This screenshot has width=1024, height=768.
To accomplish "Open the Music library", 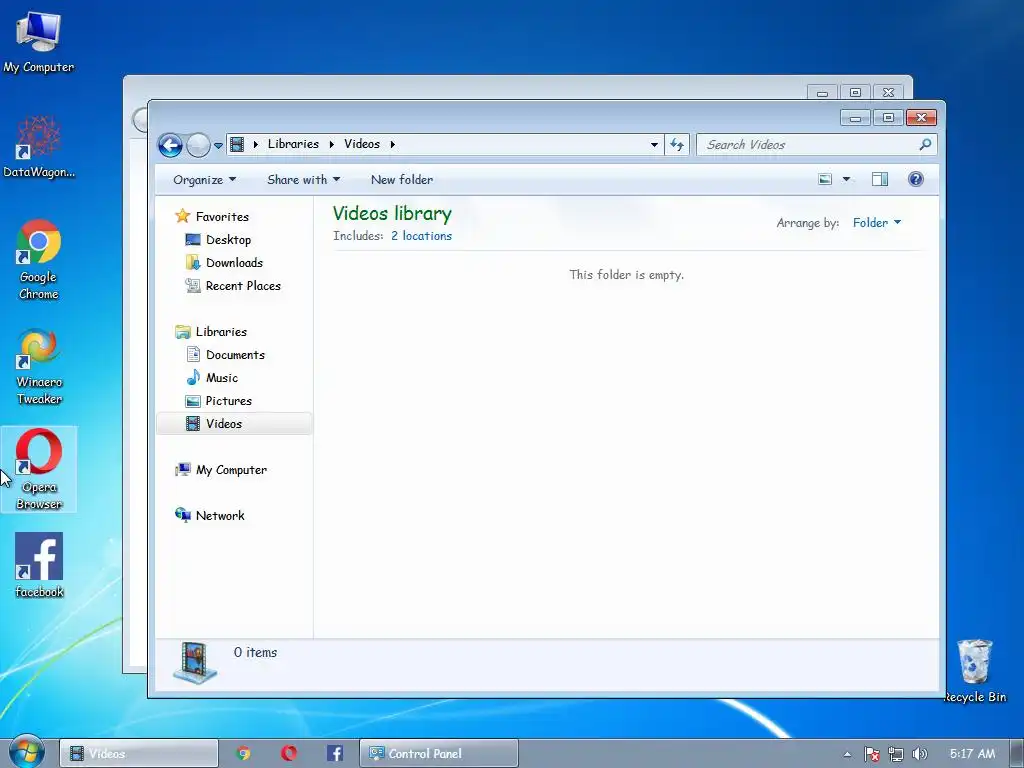I will (221, 377).
